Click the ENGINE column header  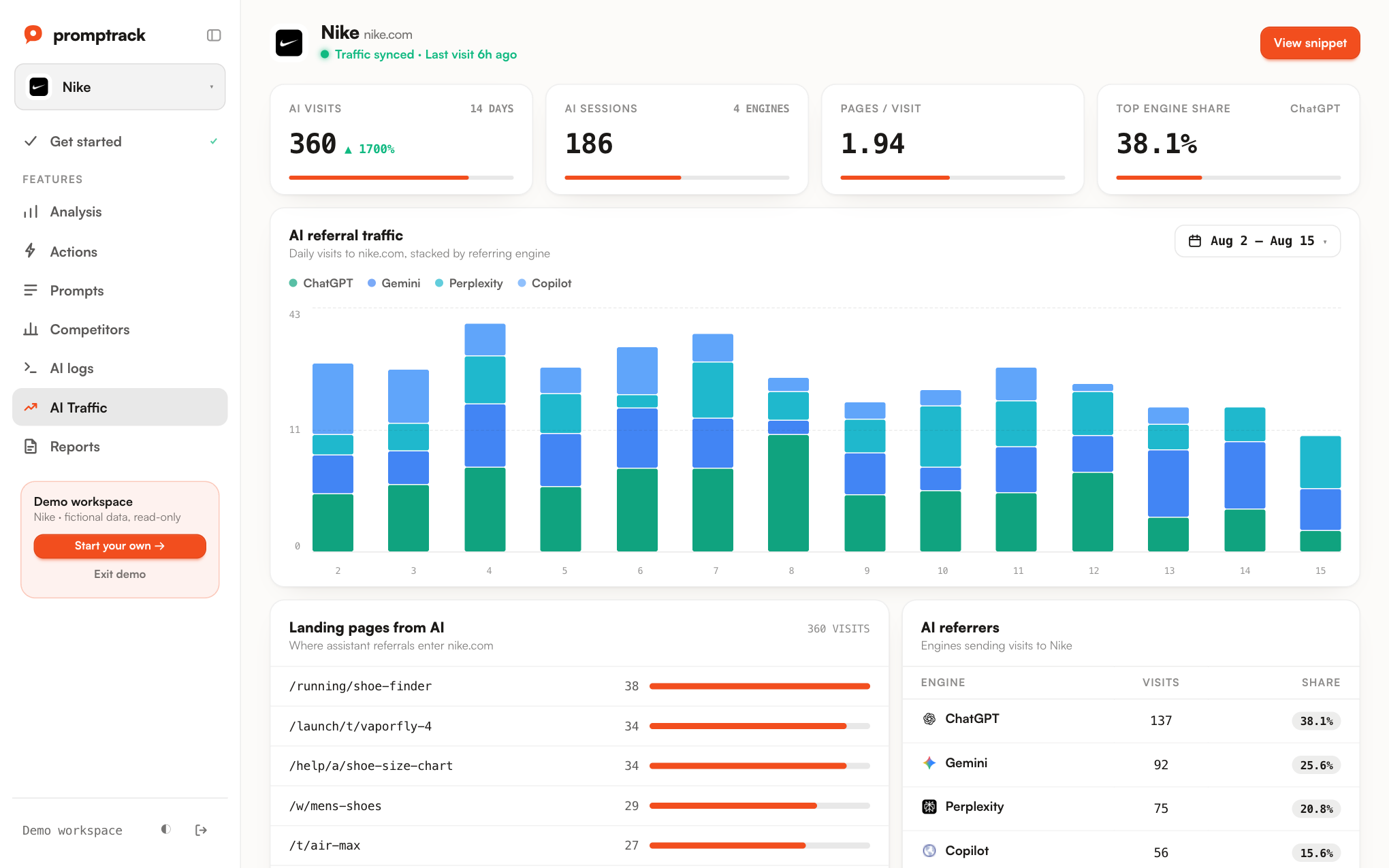[943, 682]
